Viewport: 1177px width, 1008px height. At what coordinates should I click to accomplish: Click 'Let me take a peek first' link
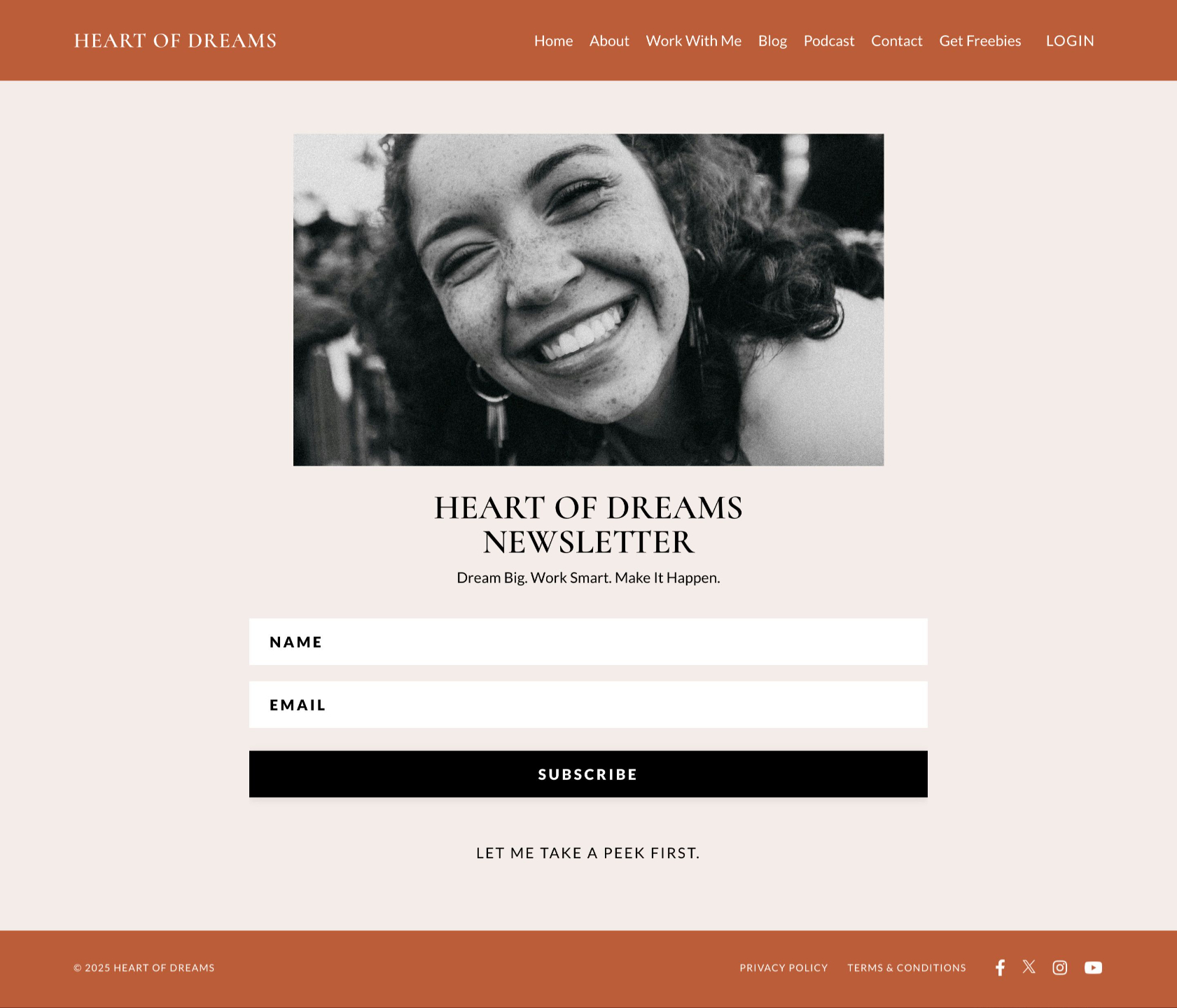tap(588, 853)
